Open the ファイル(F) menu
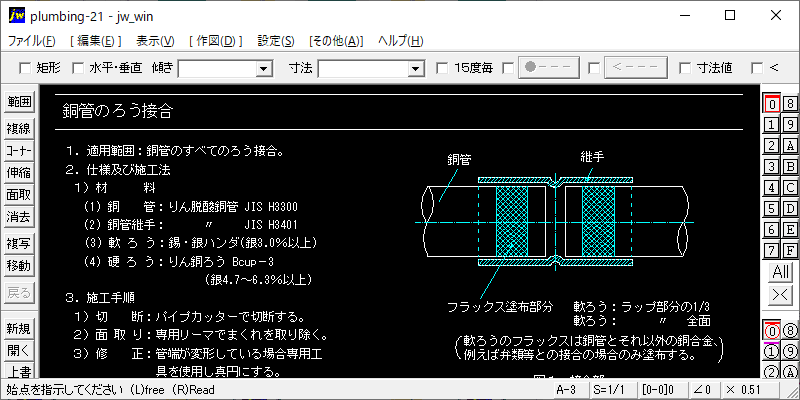 pyautogui.click(x=32, y=41)
